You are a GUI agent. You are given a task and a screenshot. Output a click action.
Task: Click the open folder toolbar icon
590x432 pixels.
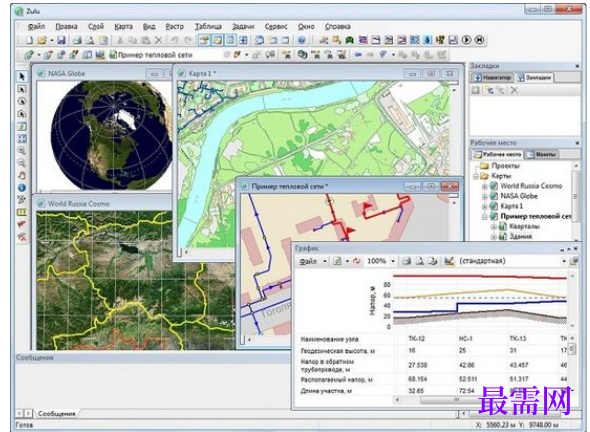point(42,40)
